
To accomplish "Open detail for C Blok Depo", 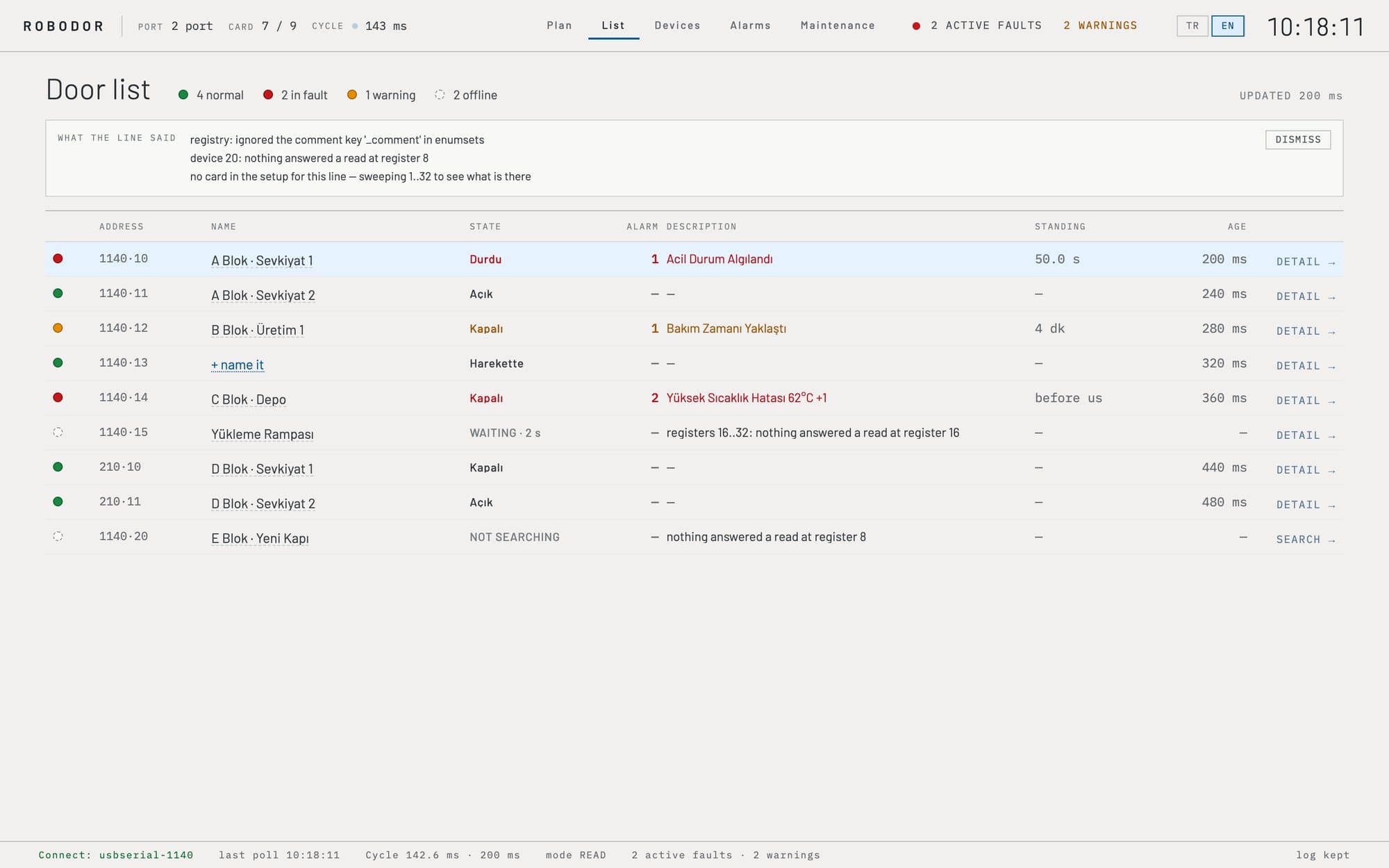I will pos(1306,401).
